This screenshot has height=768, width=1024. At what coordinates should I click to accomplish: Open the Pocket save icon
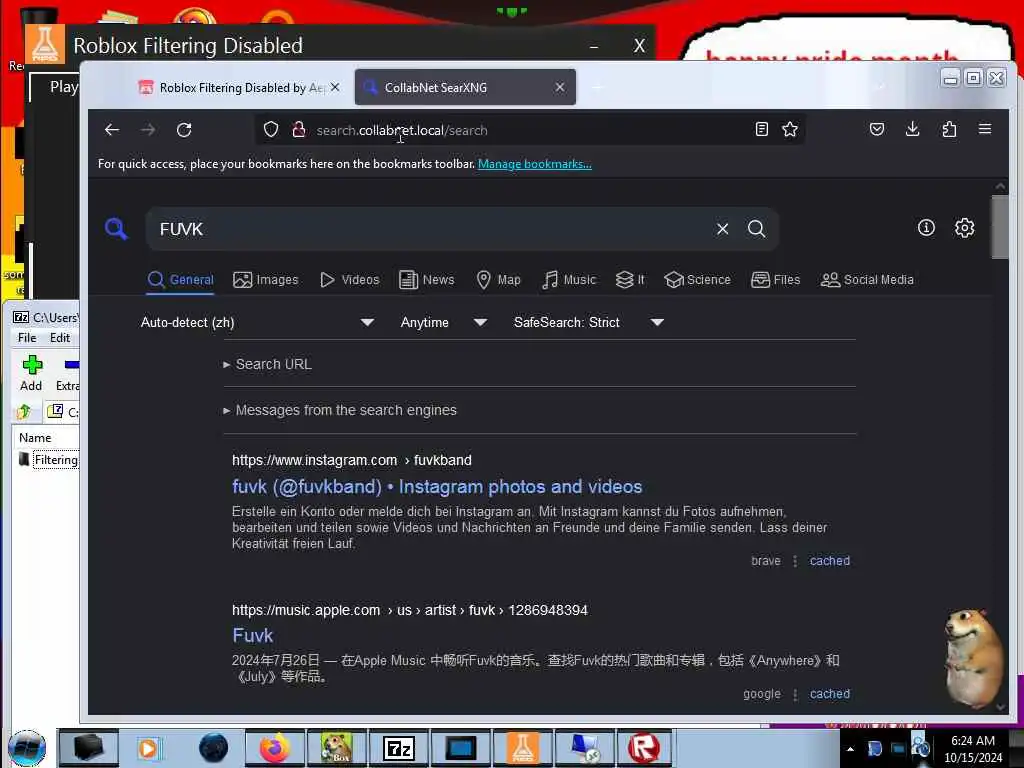click(x=877, y=129)
